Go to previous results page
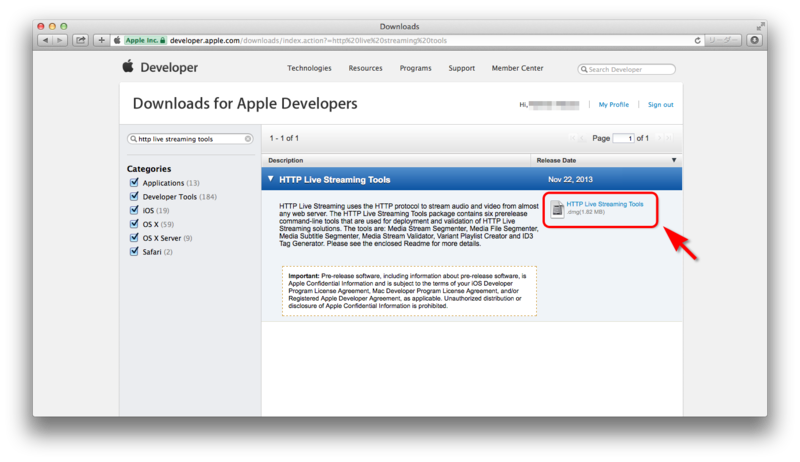 click(582, 138)
